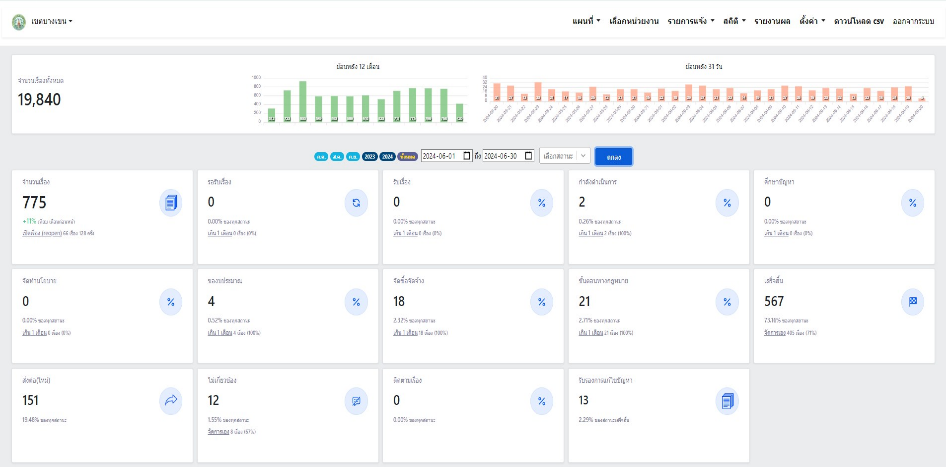Select the 2023 year filter pill
Viewport: 946px width, 467px height.
point(370,157)
